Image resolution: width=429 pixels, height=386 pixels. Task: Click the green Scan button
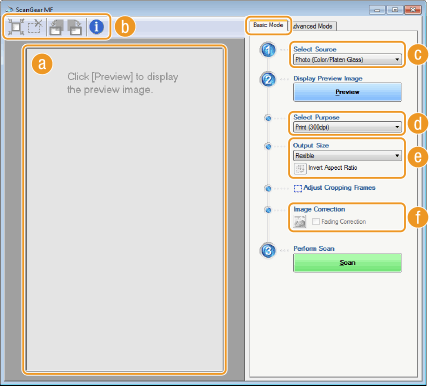pyautogui.click(x=347, y=263)
